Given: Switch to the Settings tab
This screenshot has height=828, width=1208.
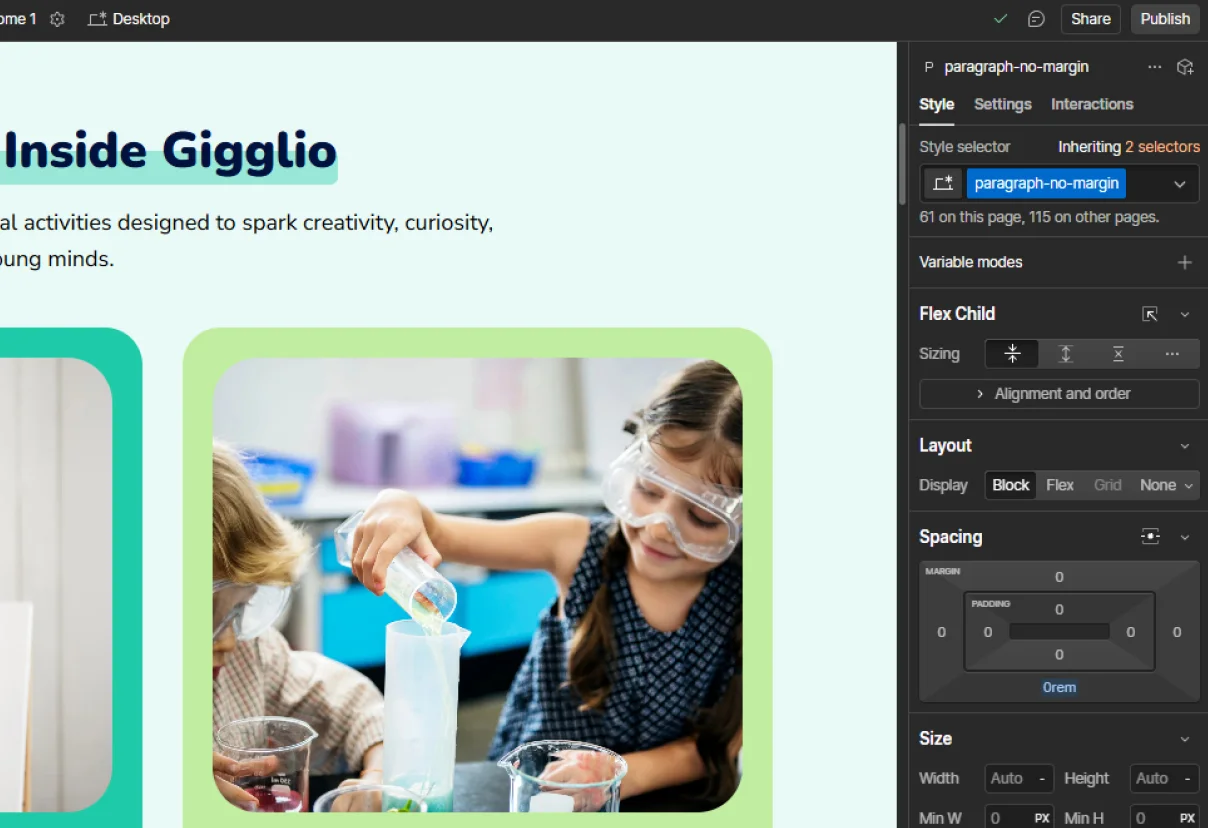Looking at the screenshot, I should click(x=1003, y=104).
